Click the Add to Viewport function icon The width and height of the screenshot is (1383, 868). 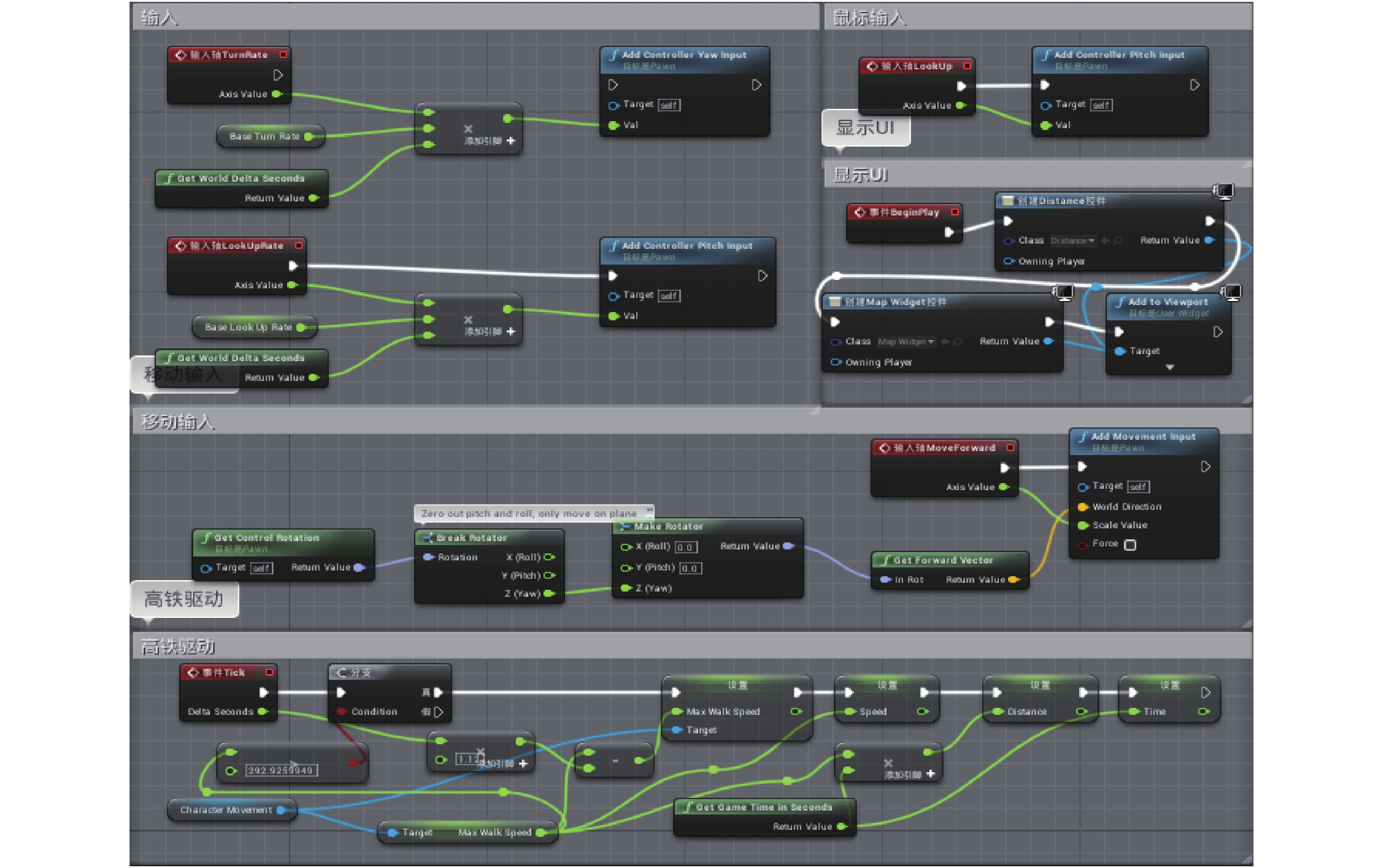[1120, 302]
